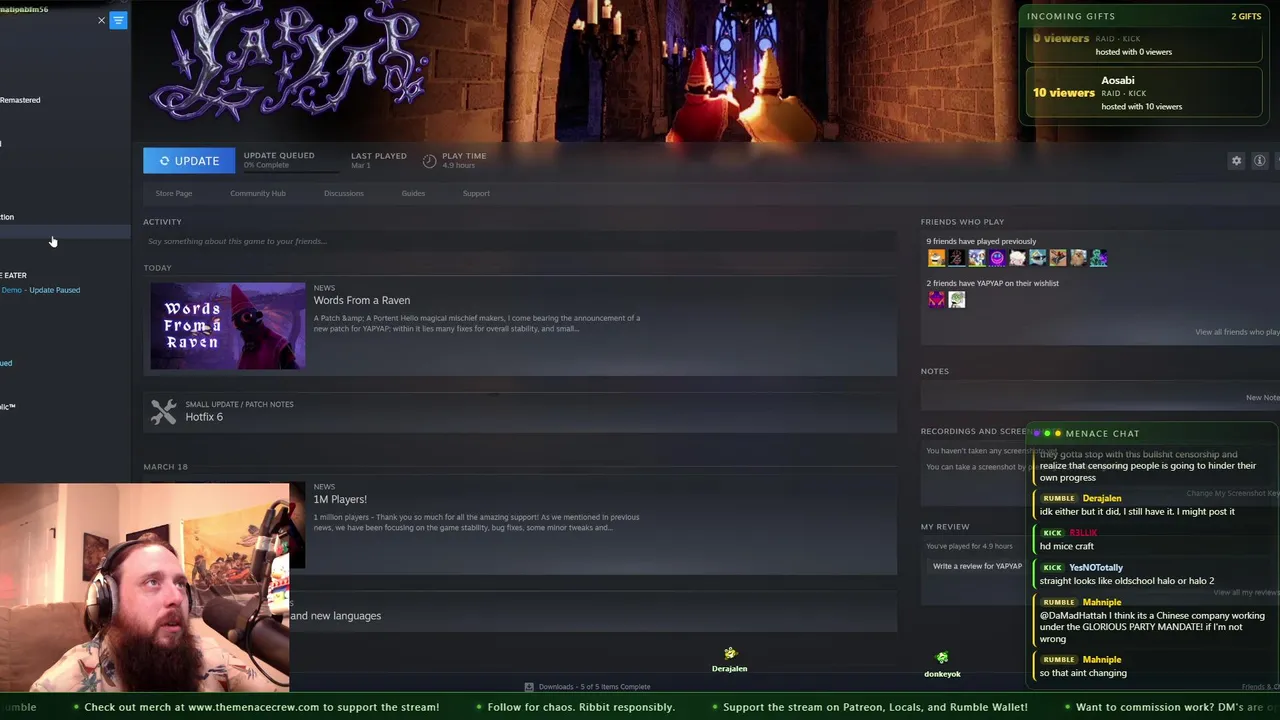Open the game info icon

tap(1260, 161)
